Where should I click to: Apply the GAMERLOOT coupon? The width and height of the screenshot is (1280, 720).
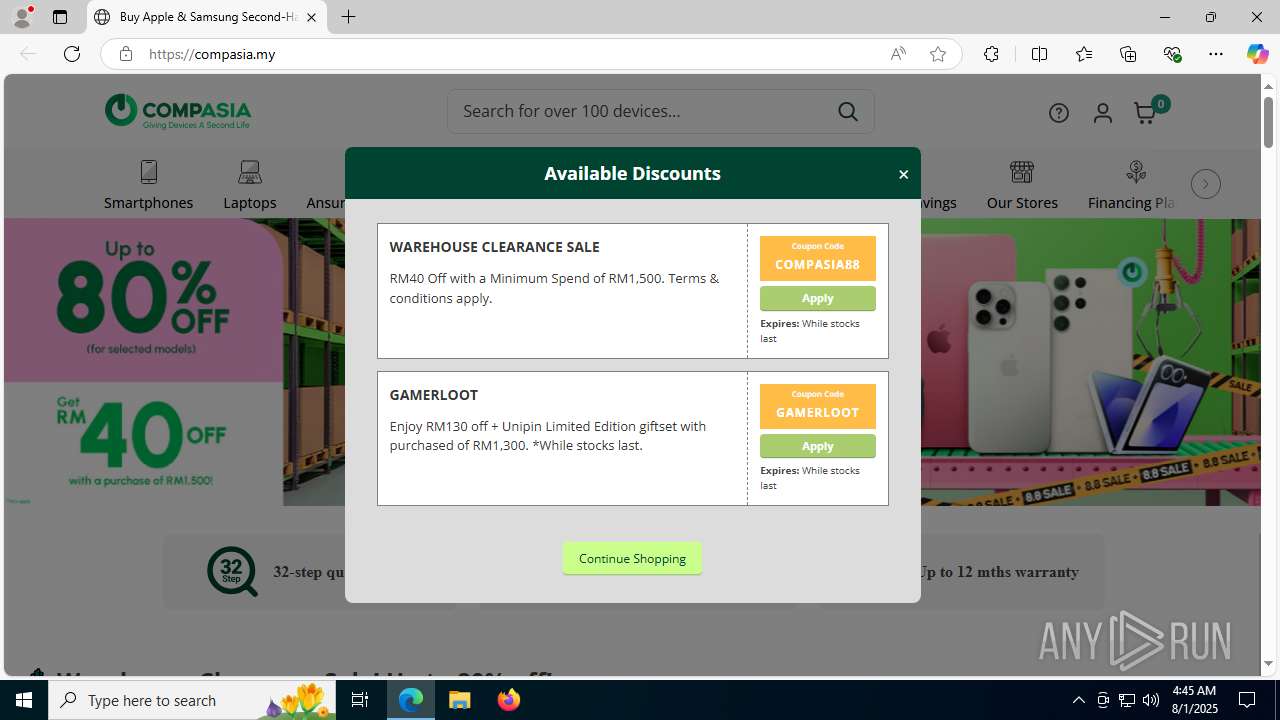click(817, 446)
